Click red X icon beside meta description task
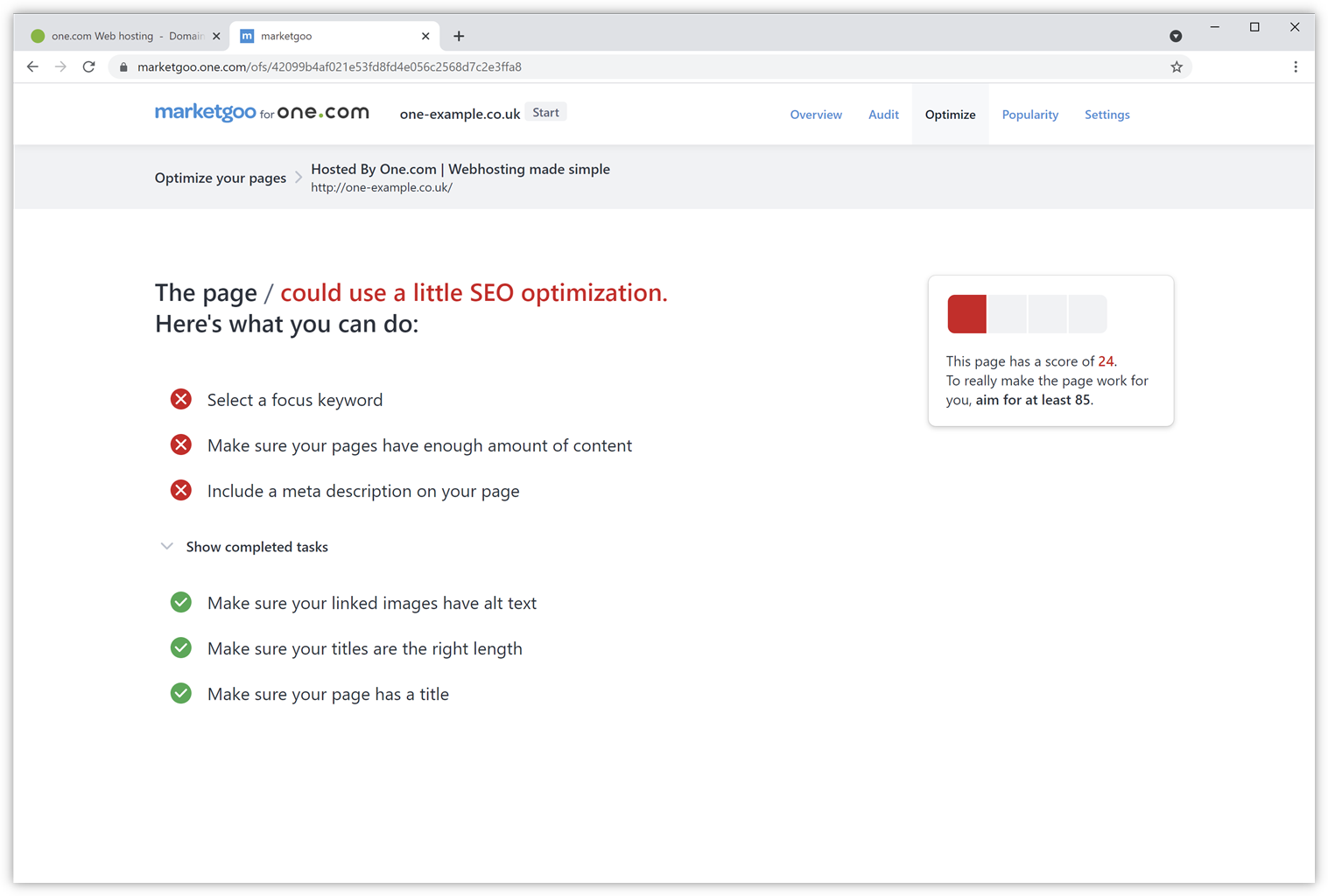 (181, 491)
